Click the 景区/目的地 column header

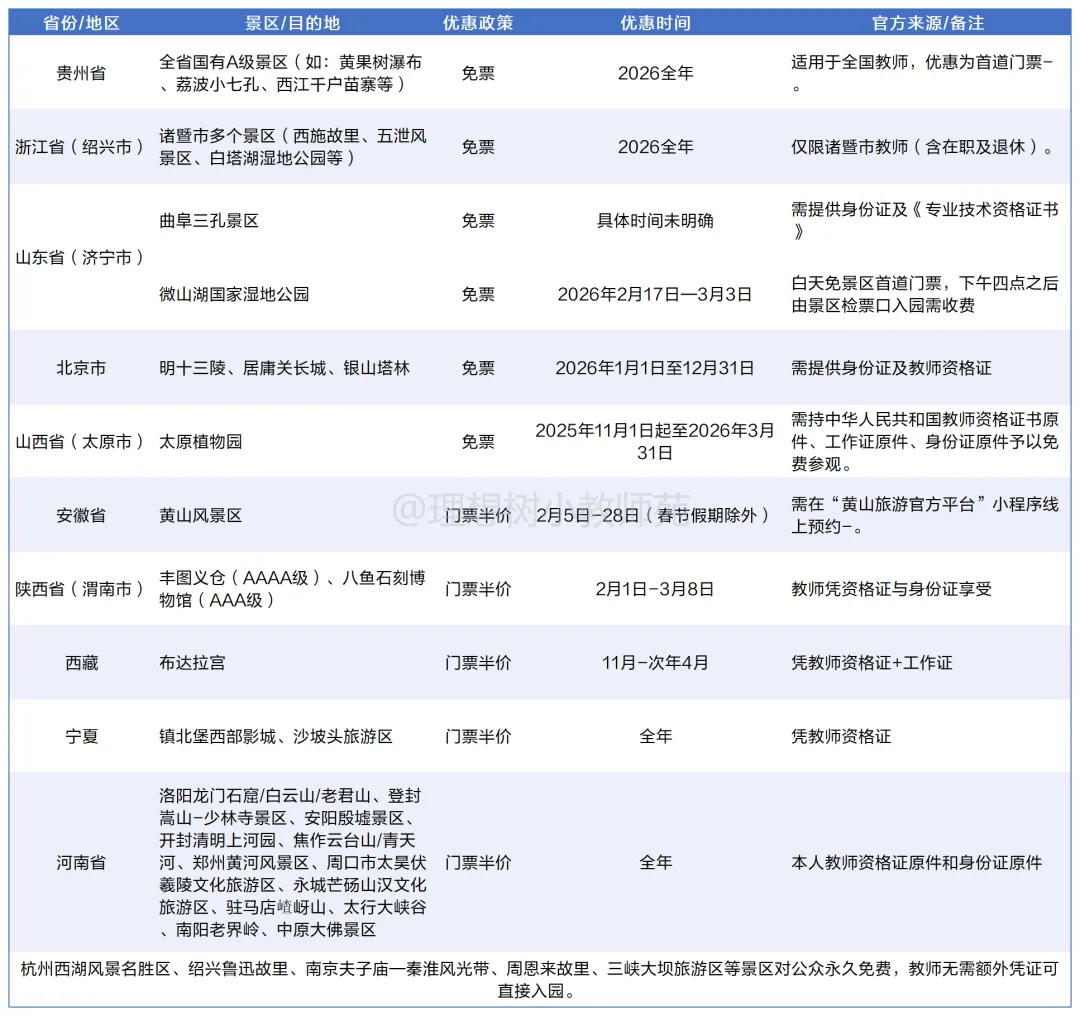tap(293, 23)
